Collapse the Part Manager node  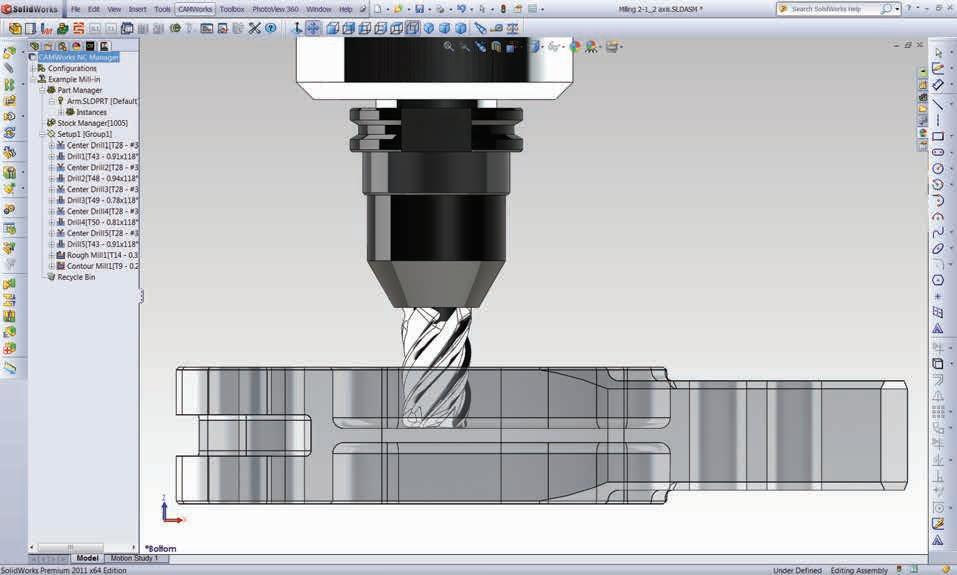[x=43, y=90]
